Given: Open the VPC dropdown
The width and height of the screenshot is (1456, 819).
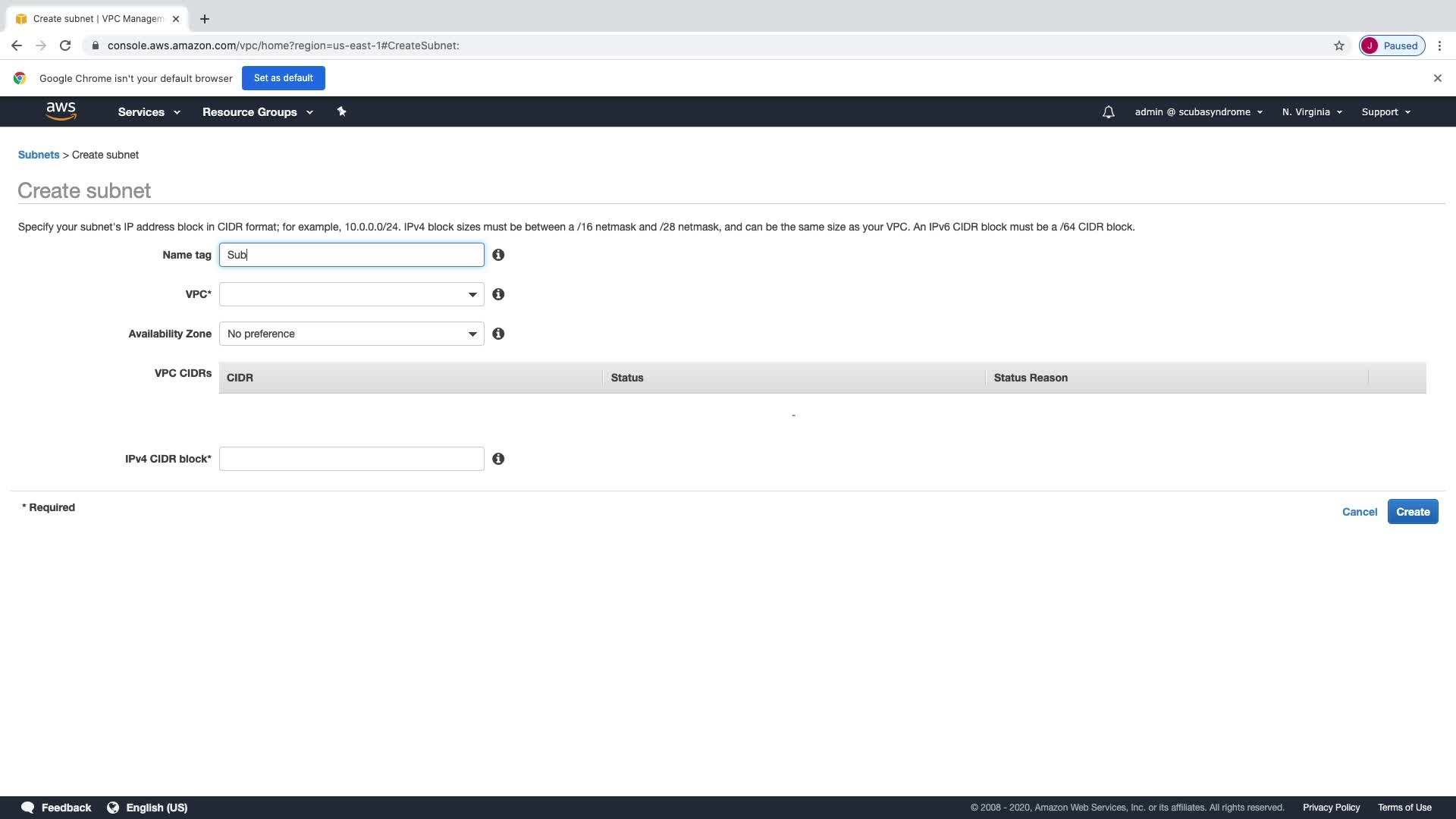Looking at the screenshot, I should [351, 294].
